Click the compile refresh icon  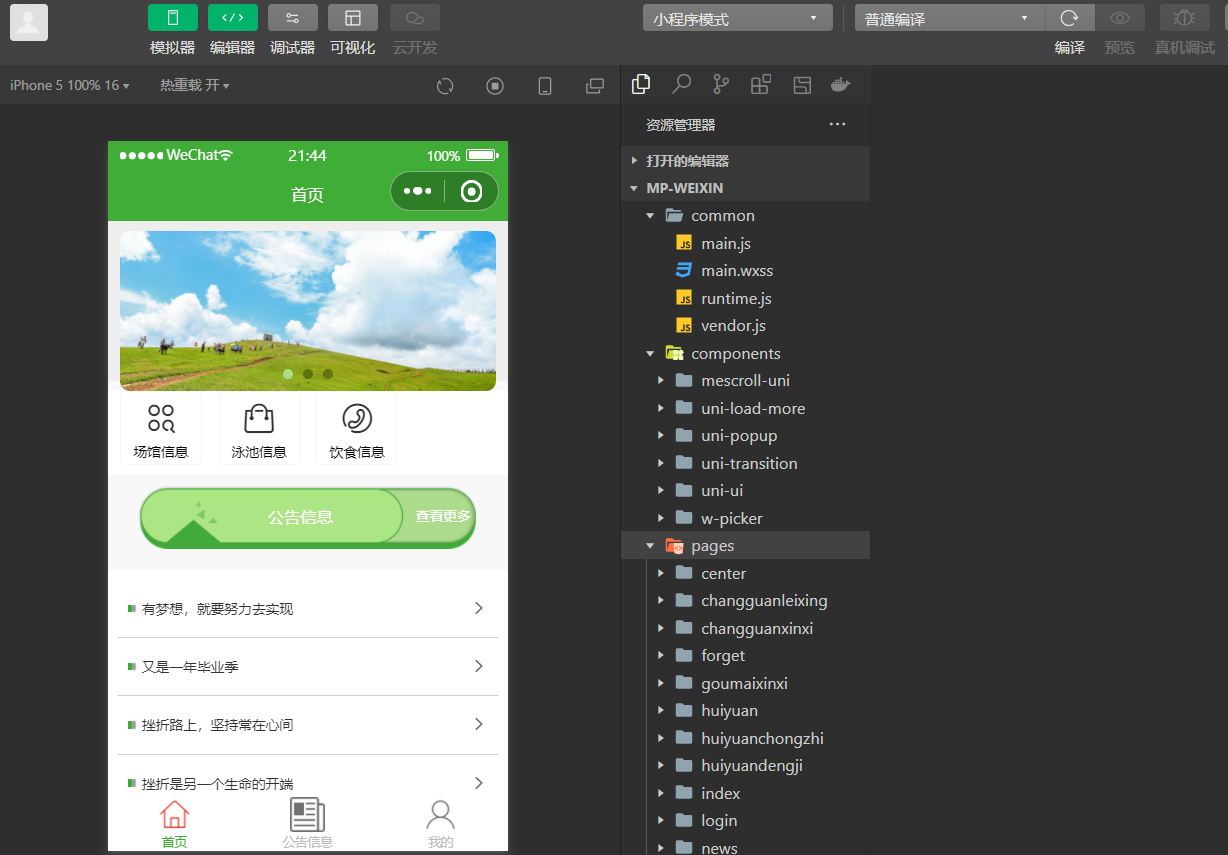point(1070,18)
